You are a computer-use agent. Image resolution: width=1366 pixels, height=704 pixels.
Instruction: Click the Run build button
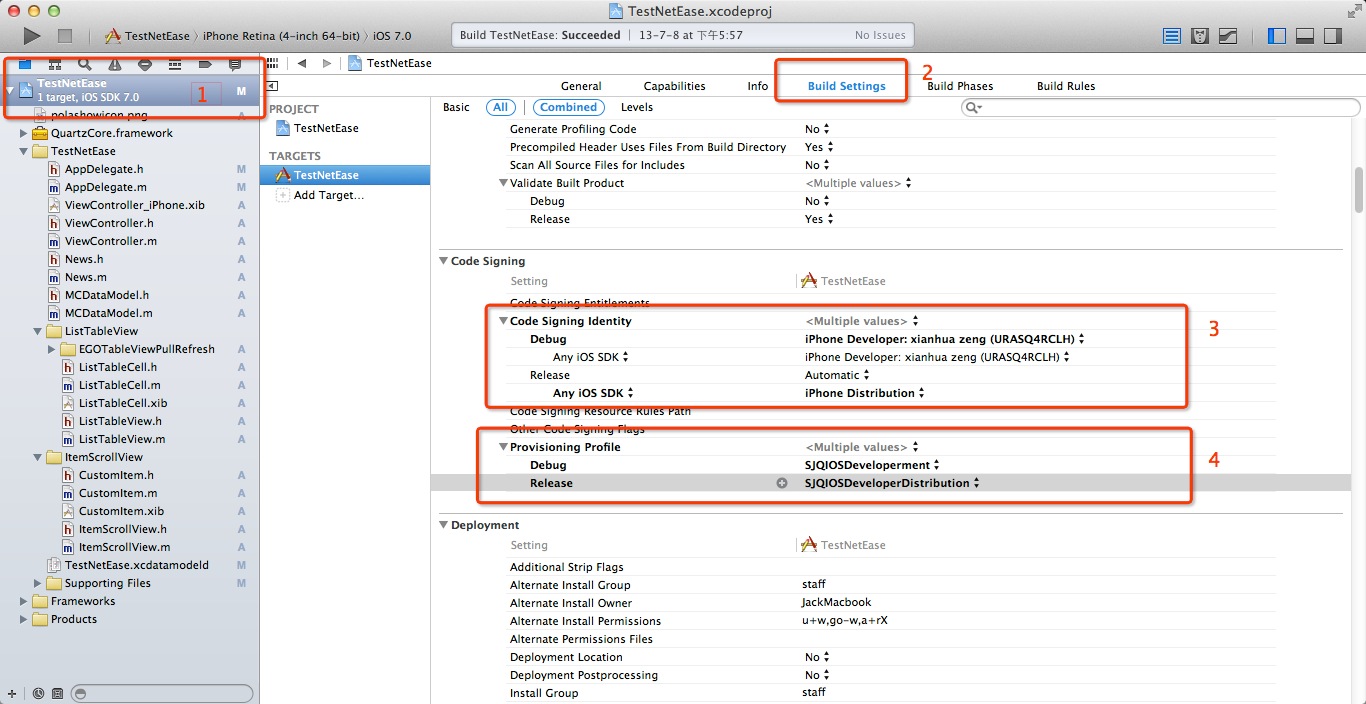tap(32, 36)
